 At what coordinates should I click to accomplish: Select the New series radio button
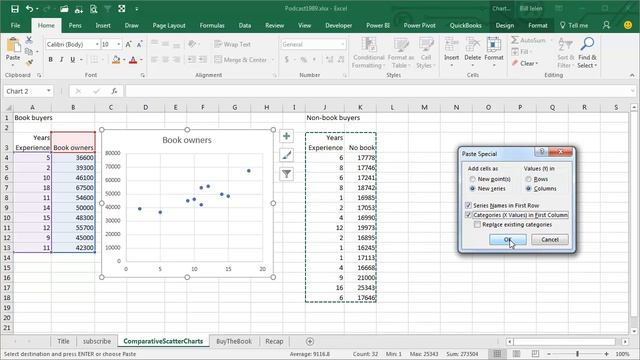[x=472, y=189]
